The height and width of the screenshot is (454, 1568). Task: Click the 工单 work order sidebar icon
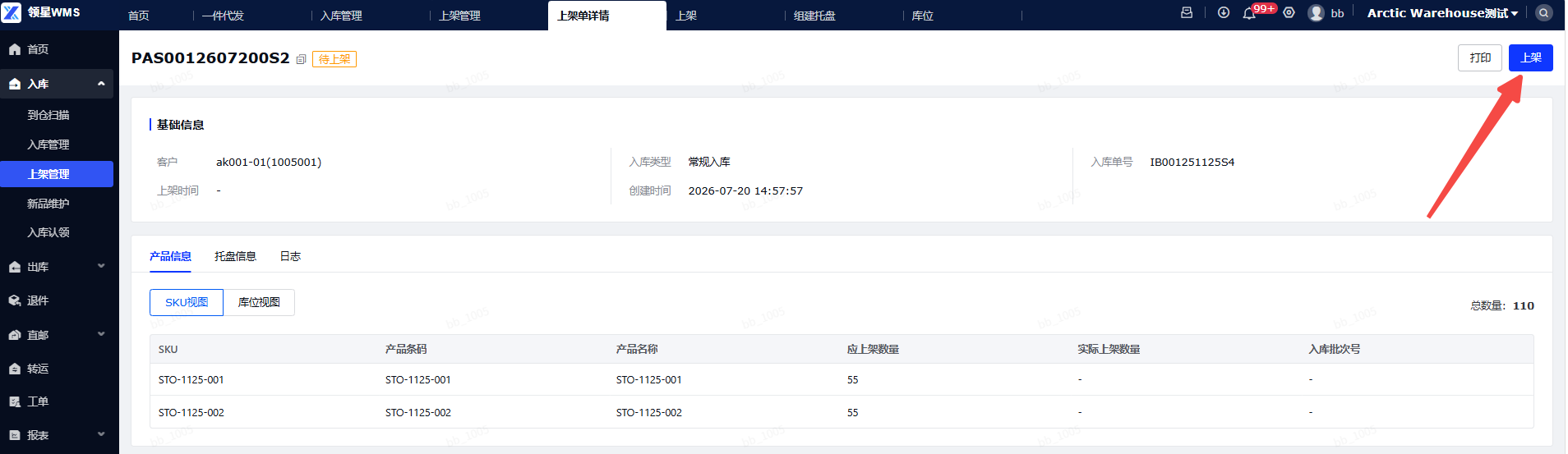pyautogui.click(x=15, y=401)
